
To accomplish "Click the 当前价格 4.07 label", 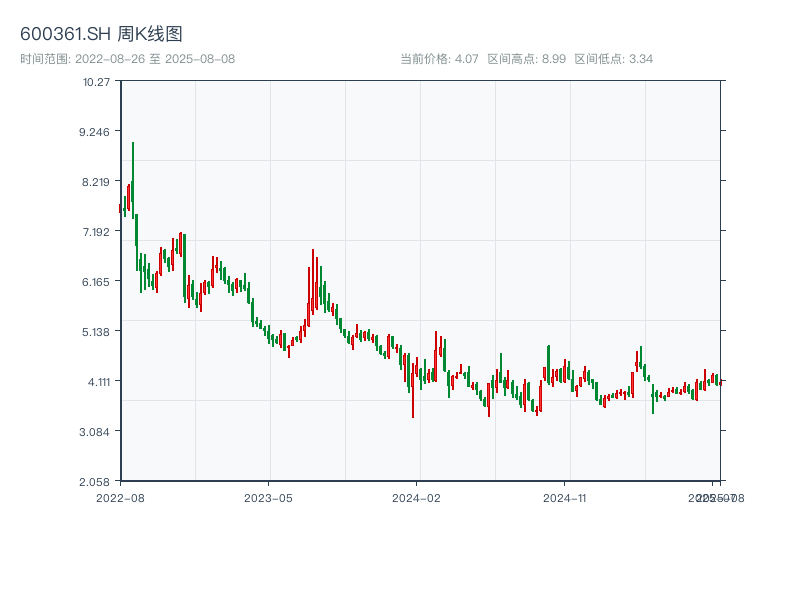I will [438, 59].
